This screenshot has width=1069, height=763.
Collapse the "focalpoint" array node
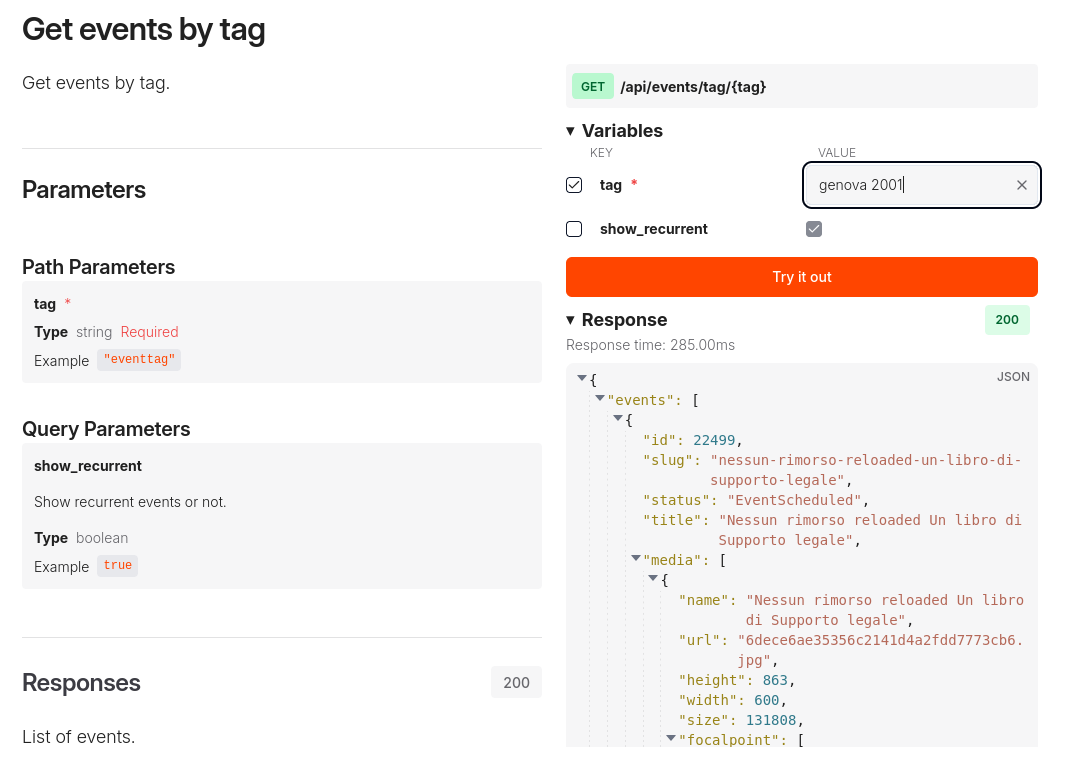(x=671, y=738)
